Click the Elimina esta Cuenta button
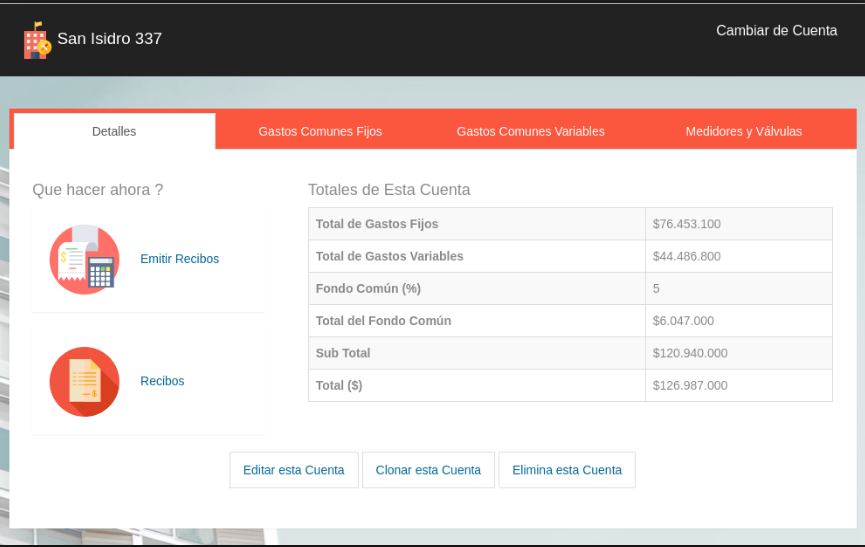Screen dimensions: 865x547 [567, 470]
